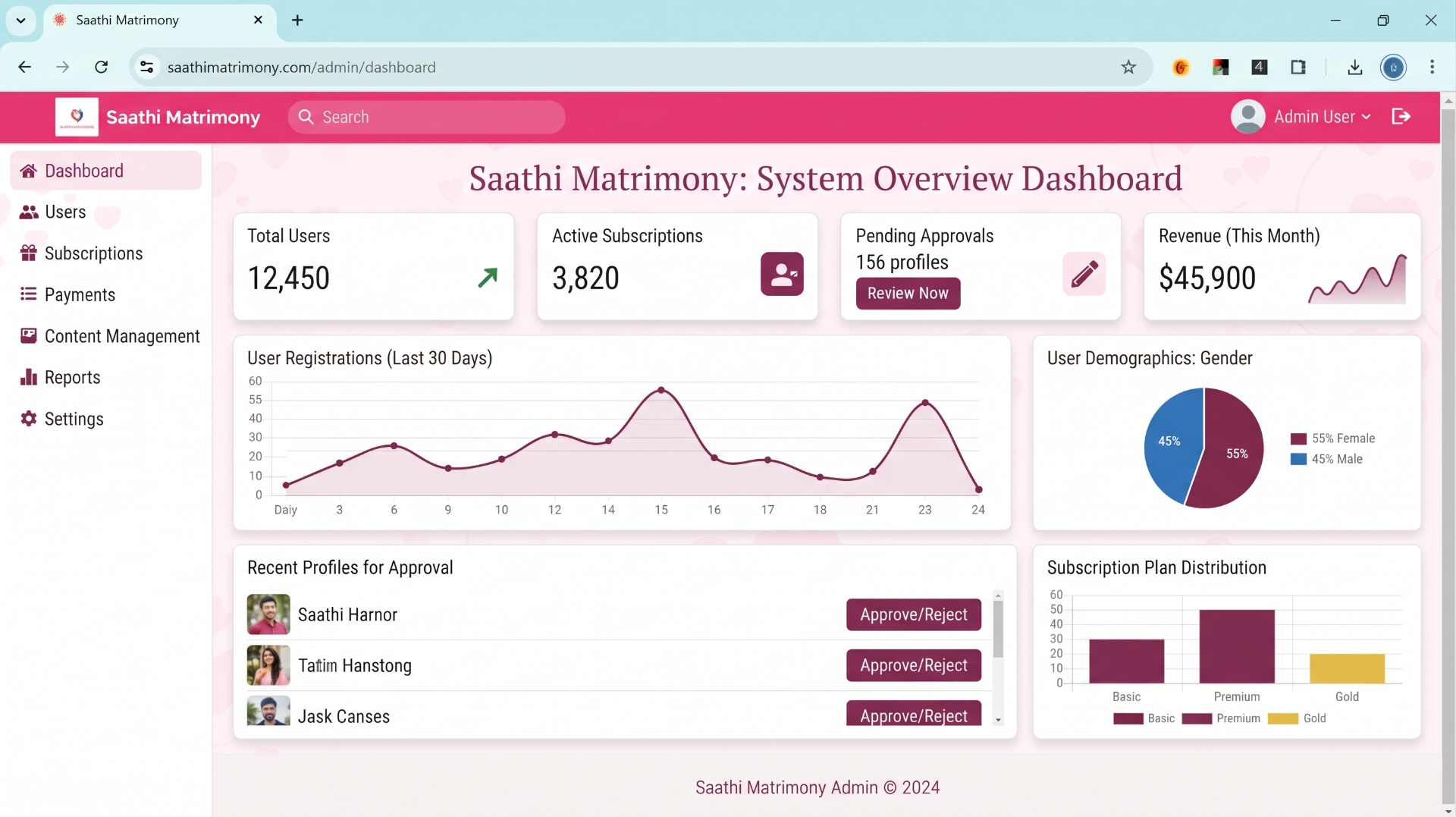Screen dimensions: 1456x817
Task: Open browser profile avatar
Action: [x=1393, y=68]
